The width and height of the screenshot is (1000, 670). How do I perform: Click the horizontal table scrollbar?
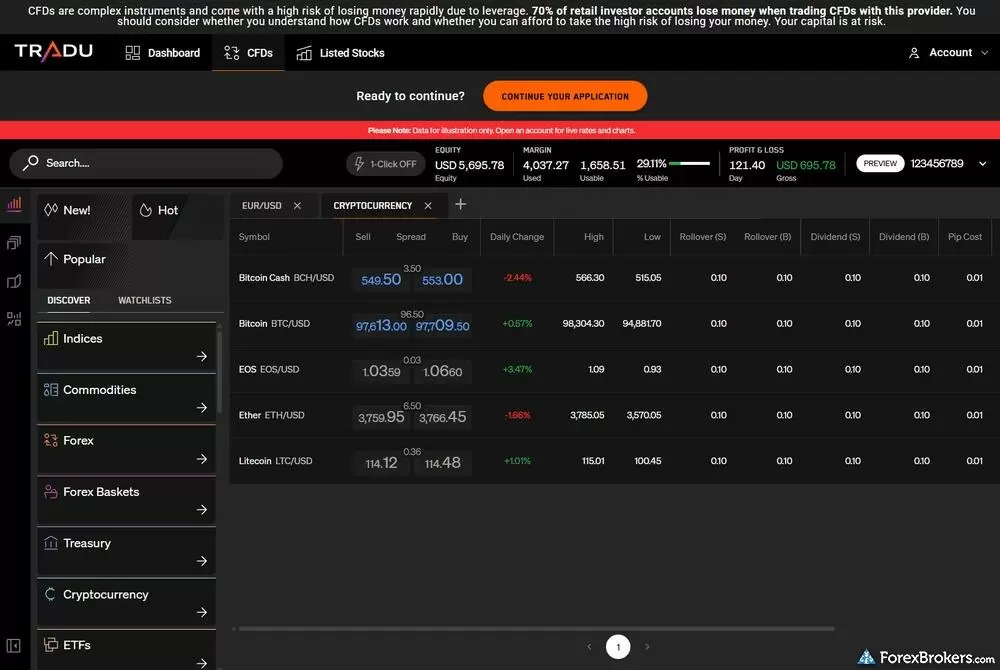[536, 629]
